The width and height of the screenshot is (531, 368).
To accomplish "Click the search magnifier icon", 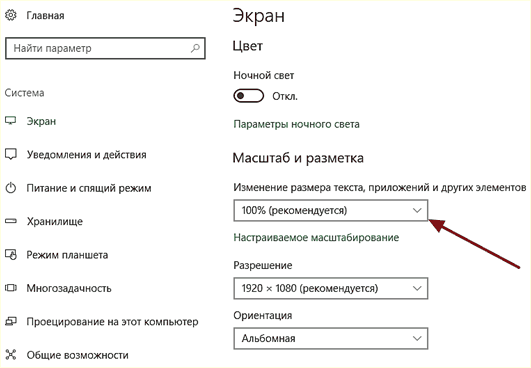I will [195, 48].
